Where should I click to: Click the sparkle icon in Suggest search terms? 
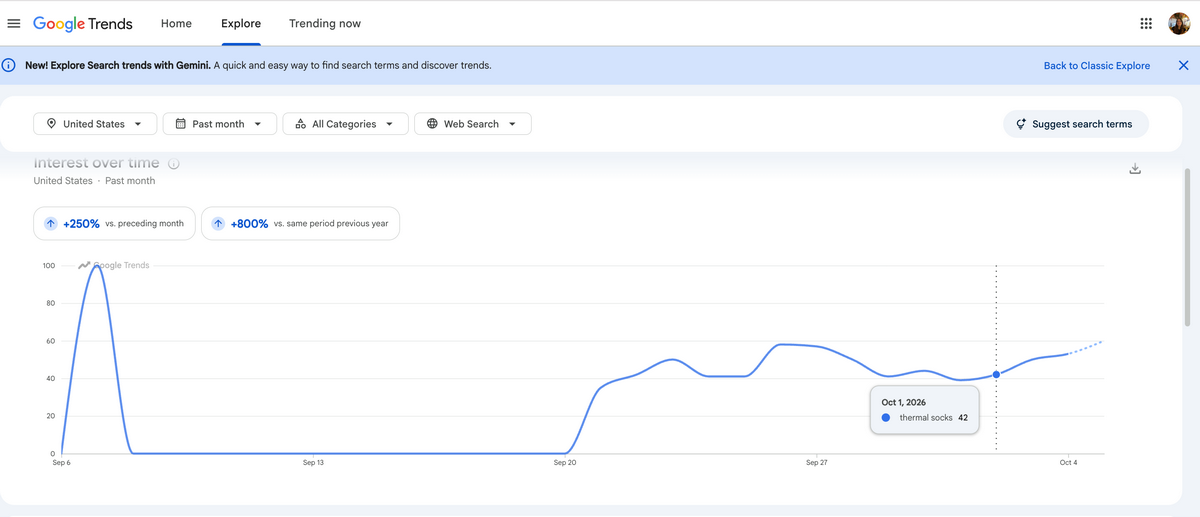[x=1021, y=124]
